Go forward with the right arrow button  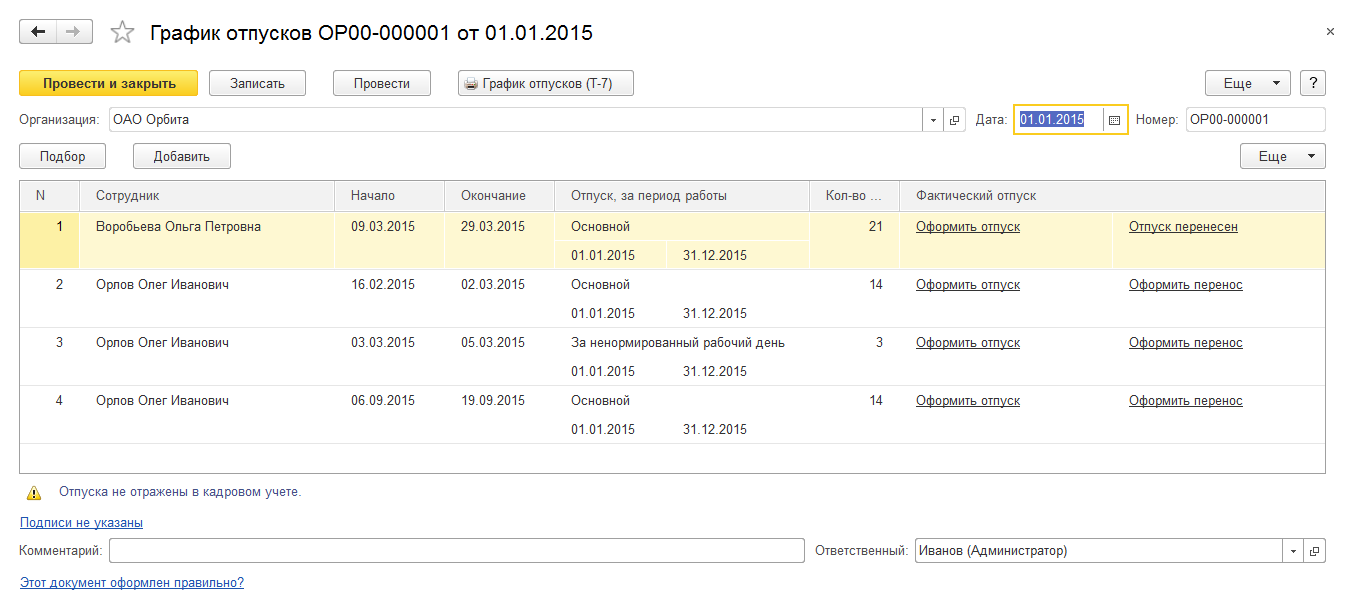74,32
